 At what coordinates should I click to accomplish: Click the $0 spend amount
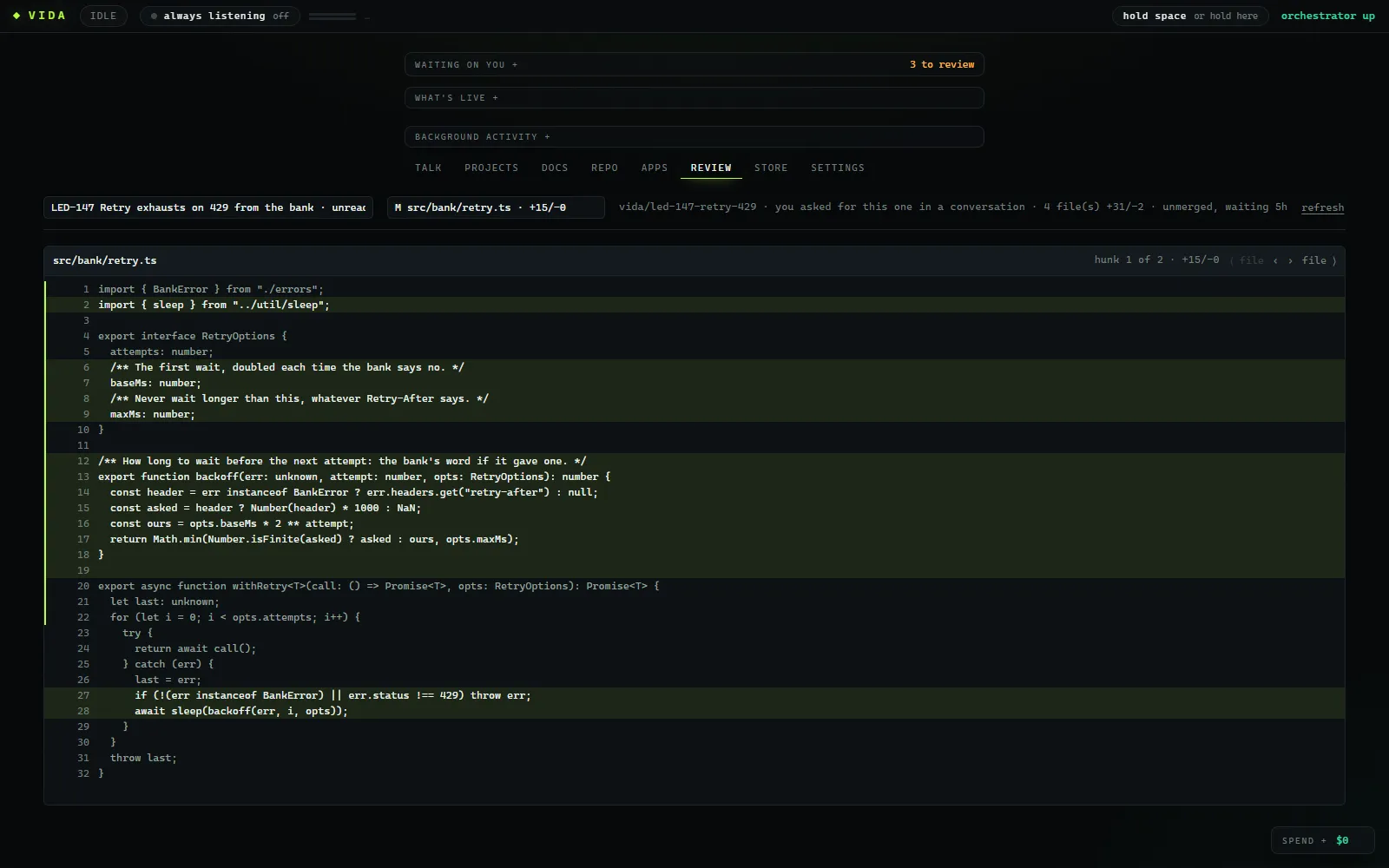point(1342,840)
